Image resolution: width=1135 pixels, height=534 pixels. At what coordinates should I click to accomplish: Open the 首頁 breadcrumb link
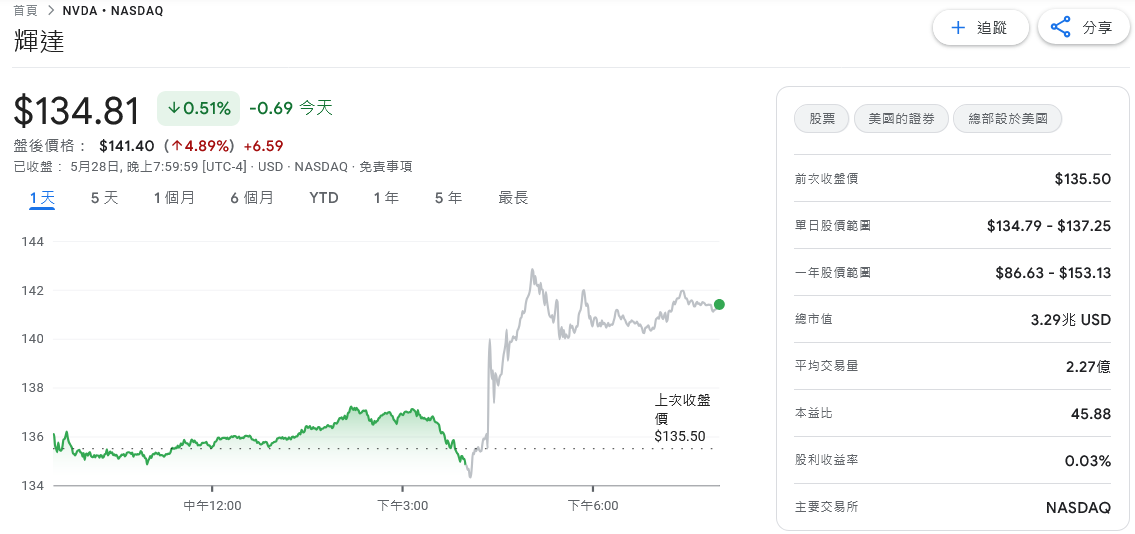(x=25, y=11)
